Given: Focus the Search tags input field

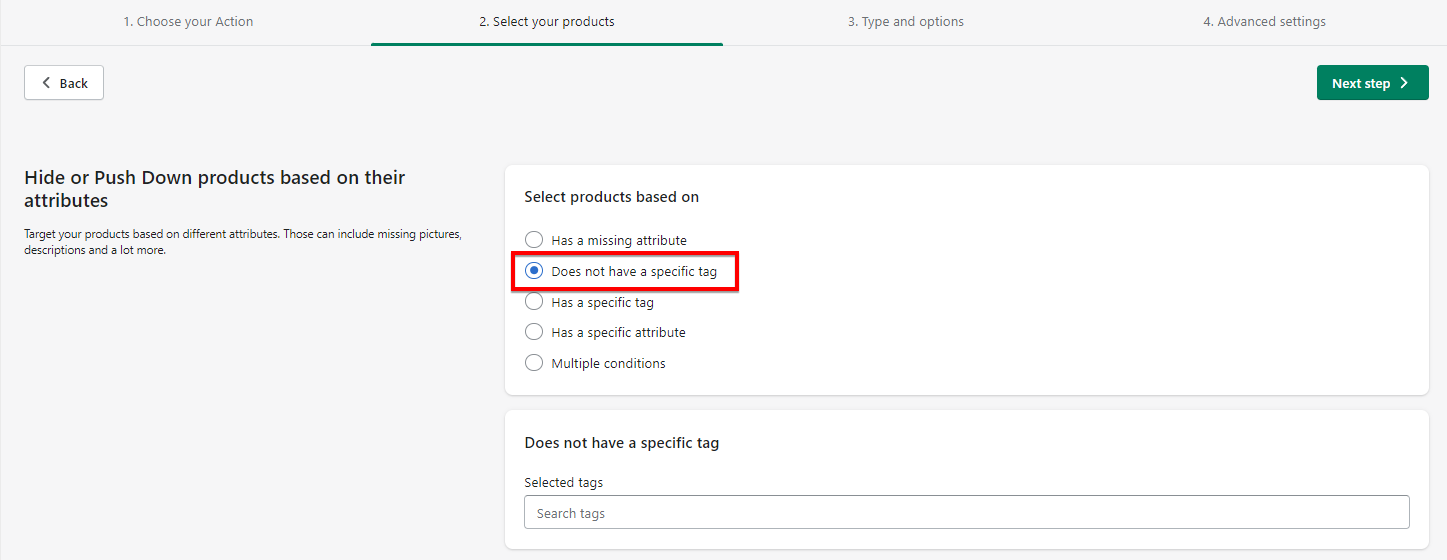Looking at the screenshot, I should click(x=966, y=513).
